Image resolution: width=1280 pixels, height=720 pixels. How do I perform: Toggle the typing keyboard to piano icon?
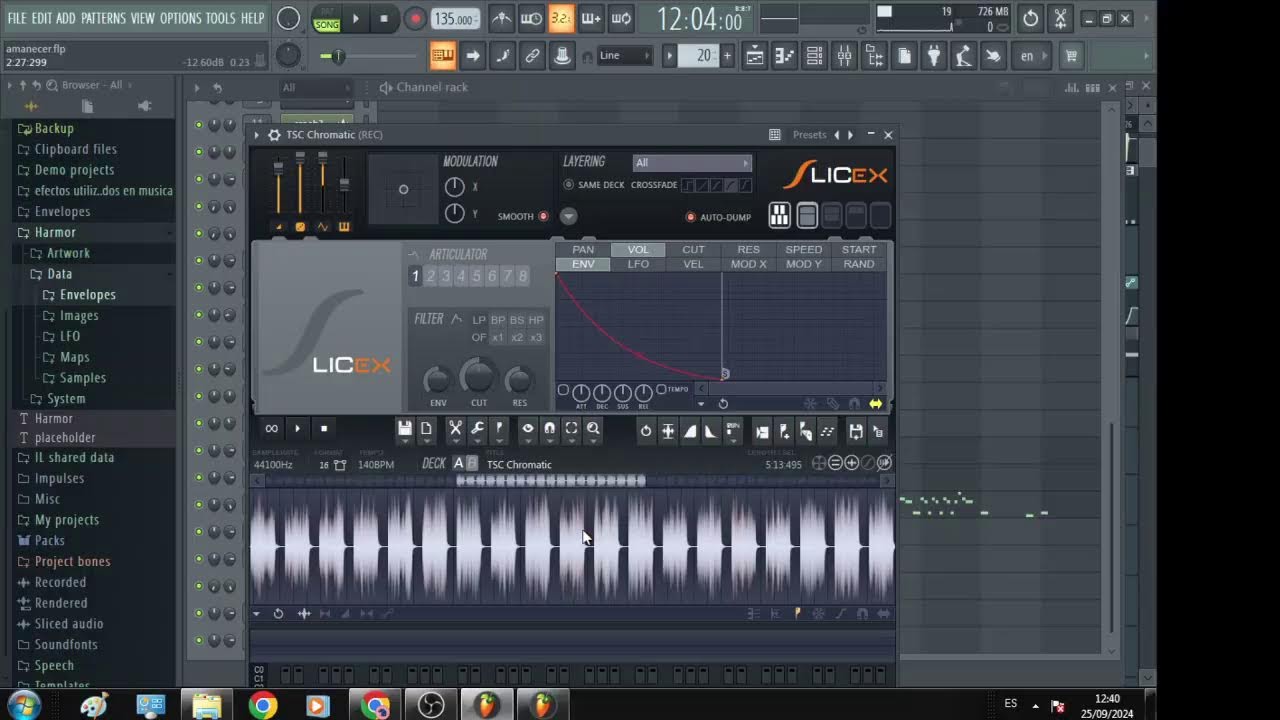pyautogui.click(x=442, y=56)
